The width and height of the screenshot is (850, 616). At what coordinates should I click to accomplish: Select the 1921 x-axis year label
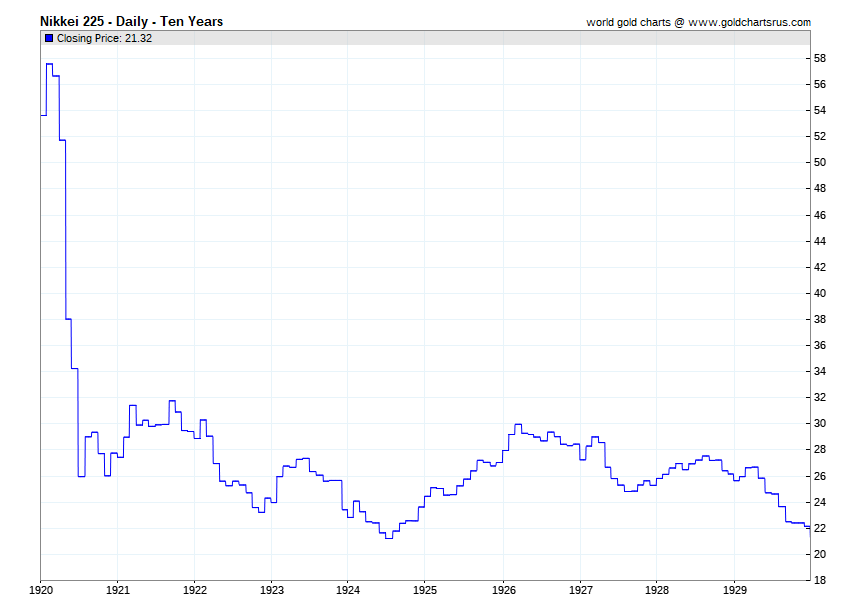pos(118,590)
